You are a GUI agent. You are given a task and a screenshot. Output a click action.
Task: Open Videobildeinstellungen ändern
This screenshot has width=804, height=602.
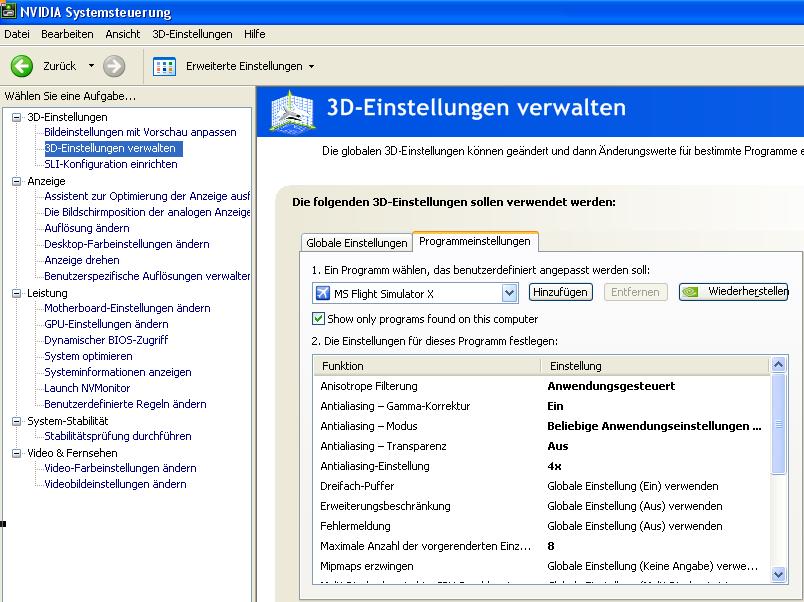pyautogui.click(x=115, y=484)
